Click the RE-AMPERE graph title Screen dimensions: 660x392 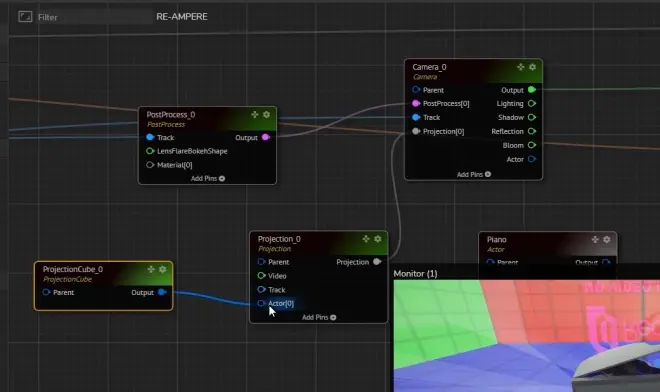tap(182, 17)
